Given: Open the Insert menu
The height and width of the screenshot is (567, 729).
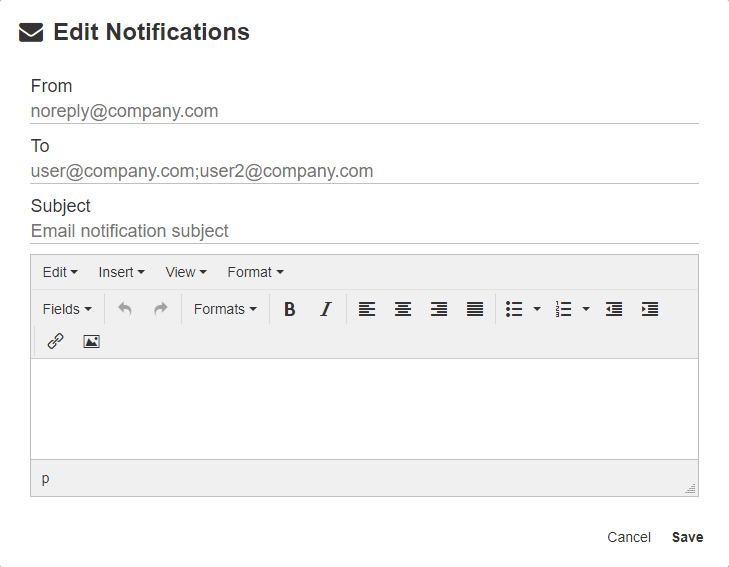Looking at the screenshot, I should point(121,272).
